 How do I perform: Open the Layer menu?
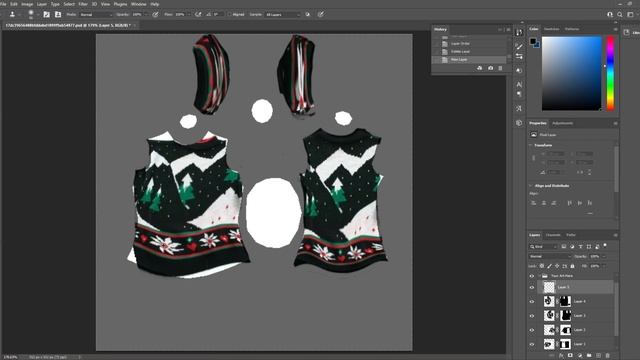[42, 4]
